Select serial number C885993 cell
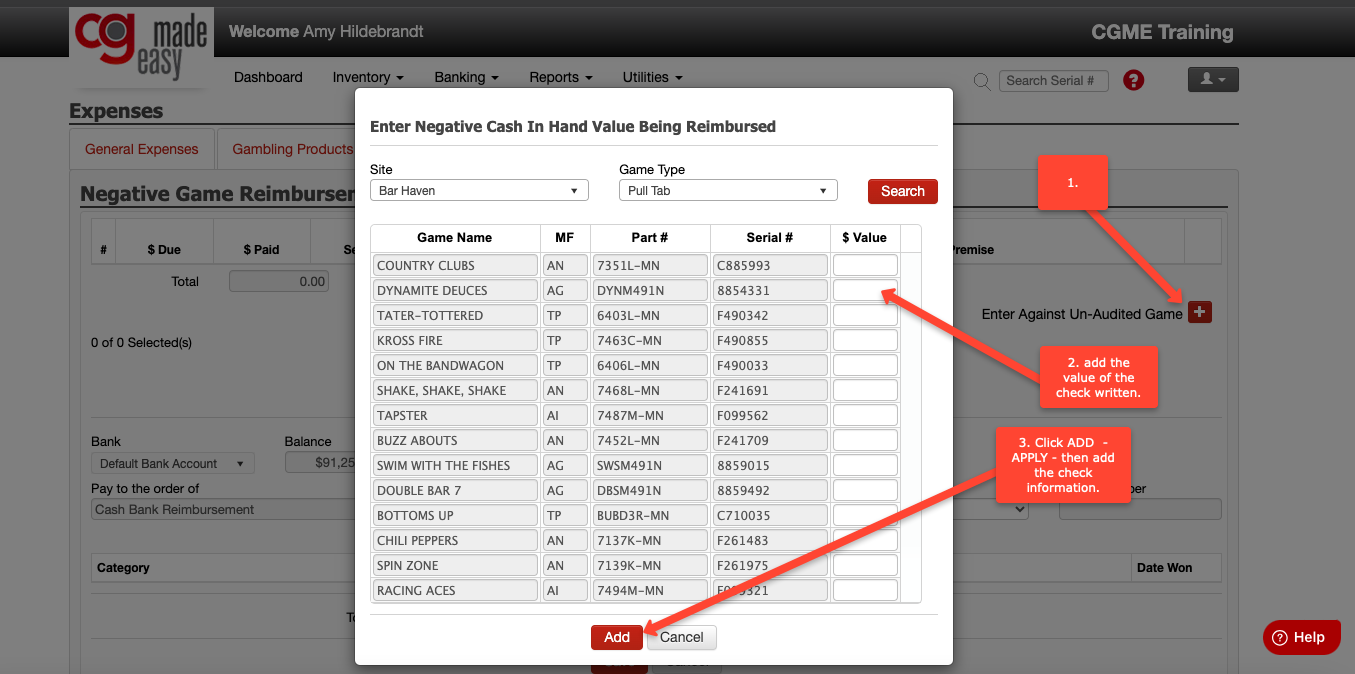The height and width of the screenshot is (674, 1355). point(770,265)
